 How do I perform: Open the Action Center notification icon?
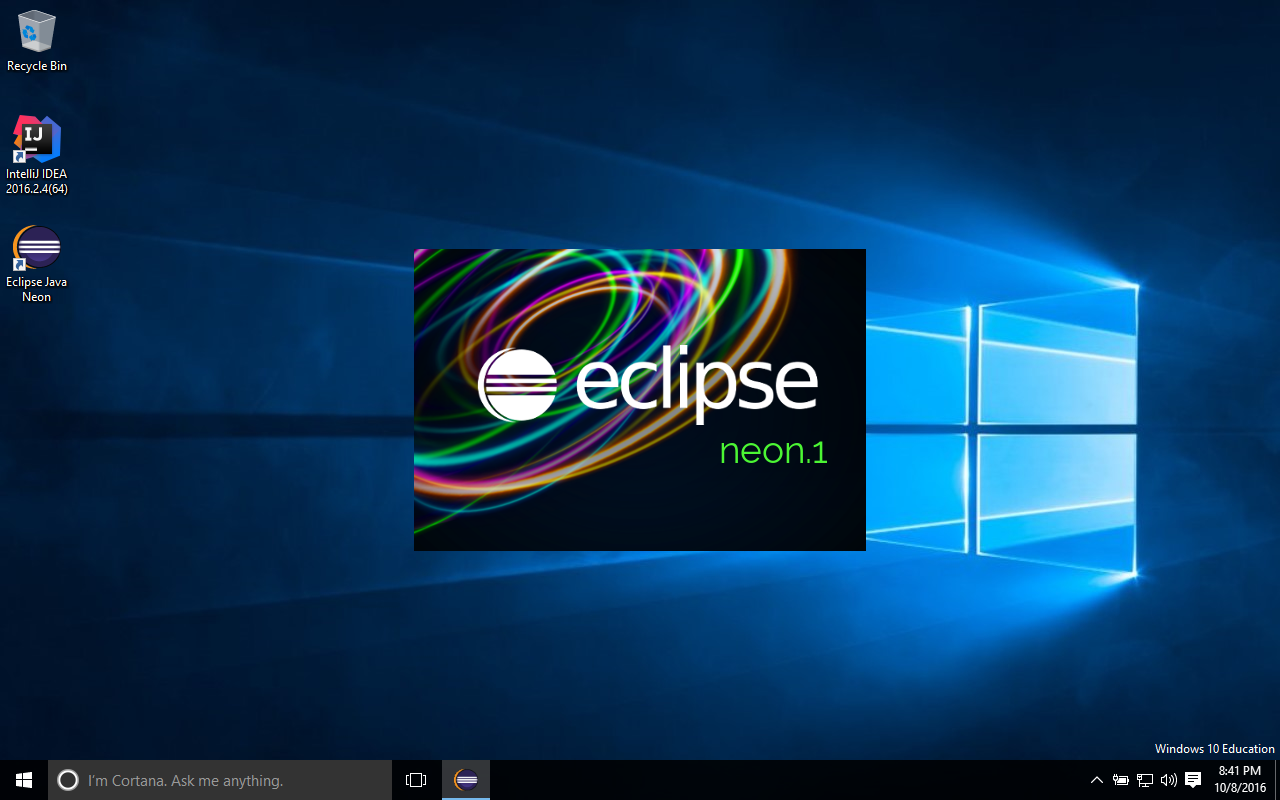(1193, 779)
